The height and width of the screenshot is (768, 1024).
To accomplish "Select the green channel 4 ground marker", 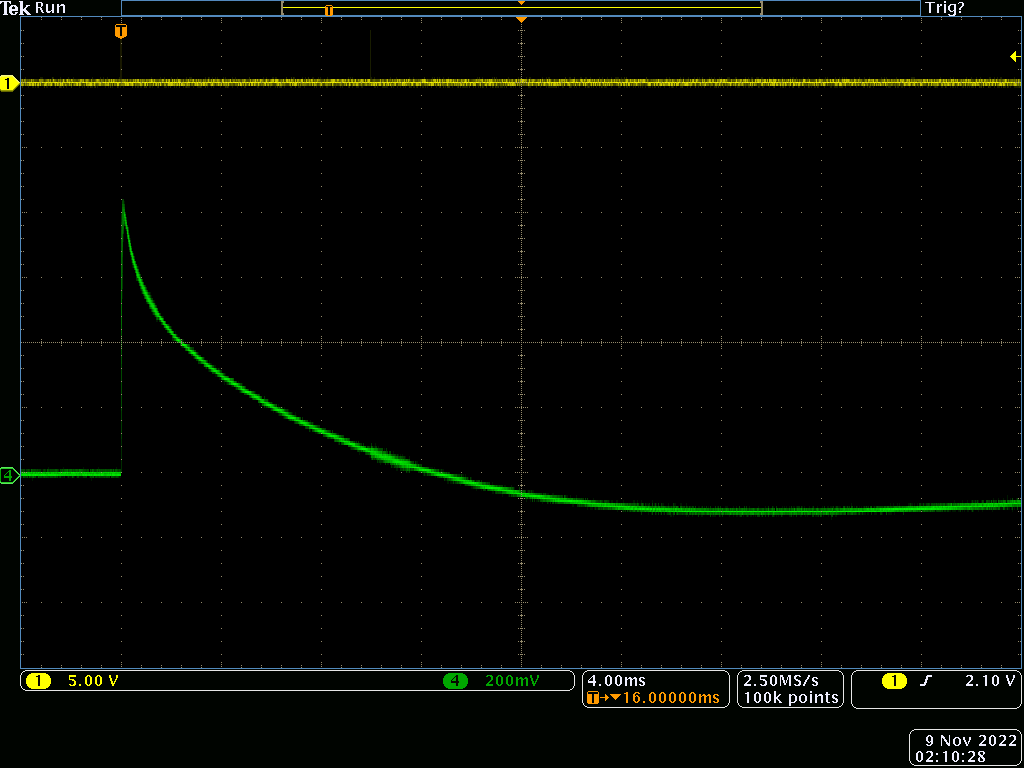I will click(9, 476).
